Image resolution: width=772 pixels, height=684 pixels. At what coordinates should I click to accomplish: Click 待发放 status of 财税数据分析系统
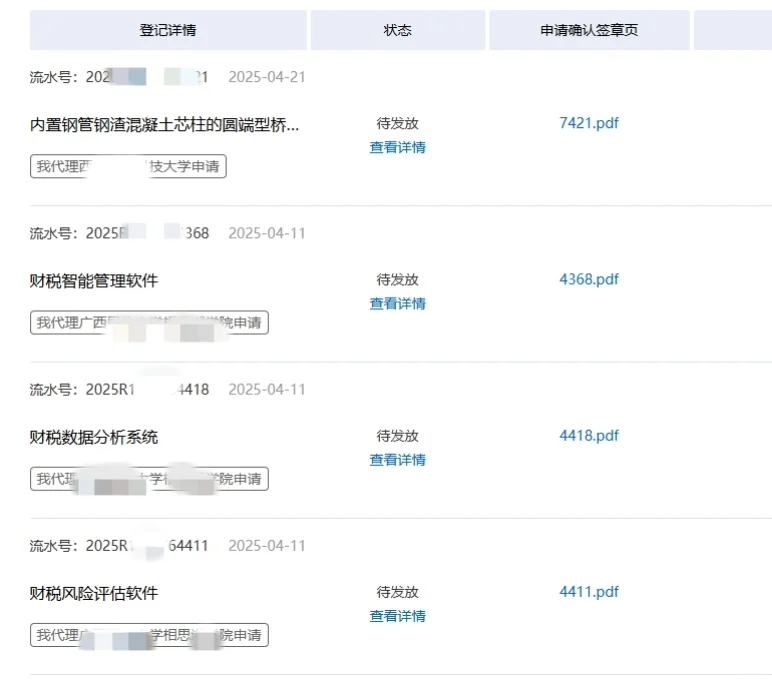point(397,436)
